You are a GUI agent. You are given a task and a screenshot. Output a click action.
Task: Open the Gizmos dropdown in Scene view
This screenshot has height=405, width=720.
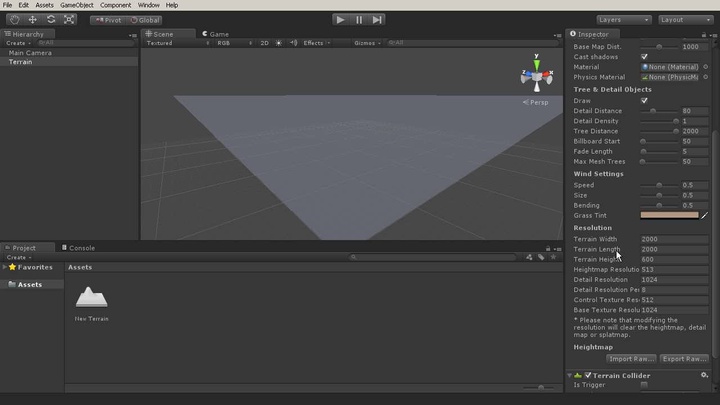(x=366, y=43)
